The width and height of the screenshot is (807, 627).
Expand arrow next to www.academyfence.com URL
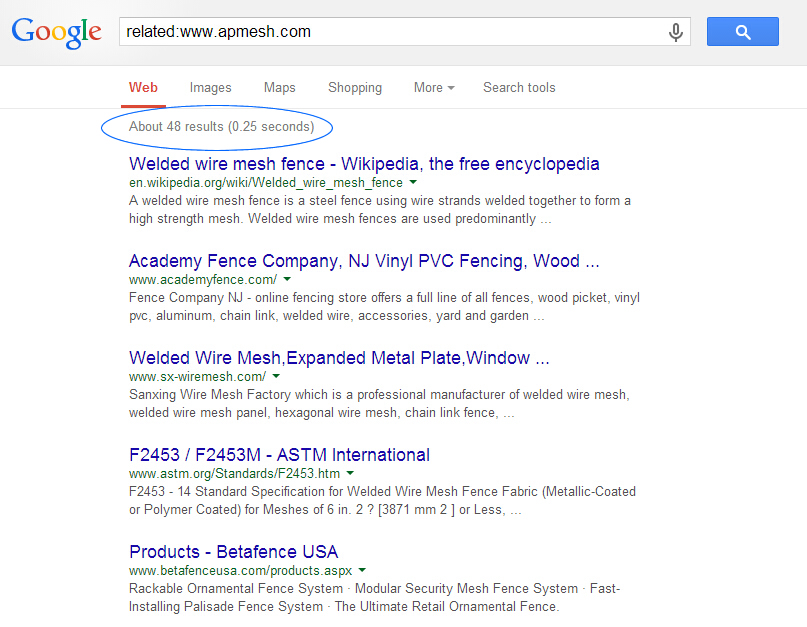point(287,279)
